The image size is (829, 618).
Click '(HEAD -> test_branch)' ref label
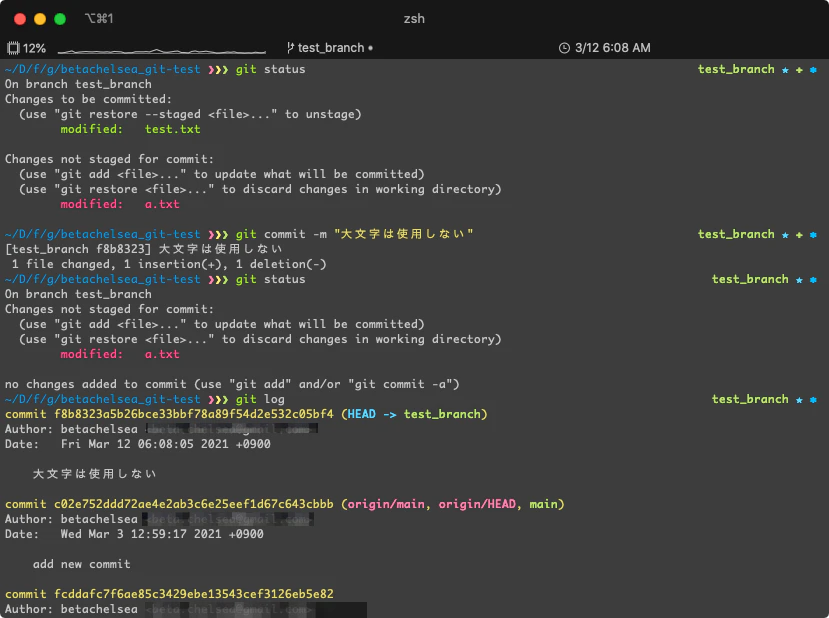tap(414, 414)
